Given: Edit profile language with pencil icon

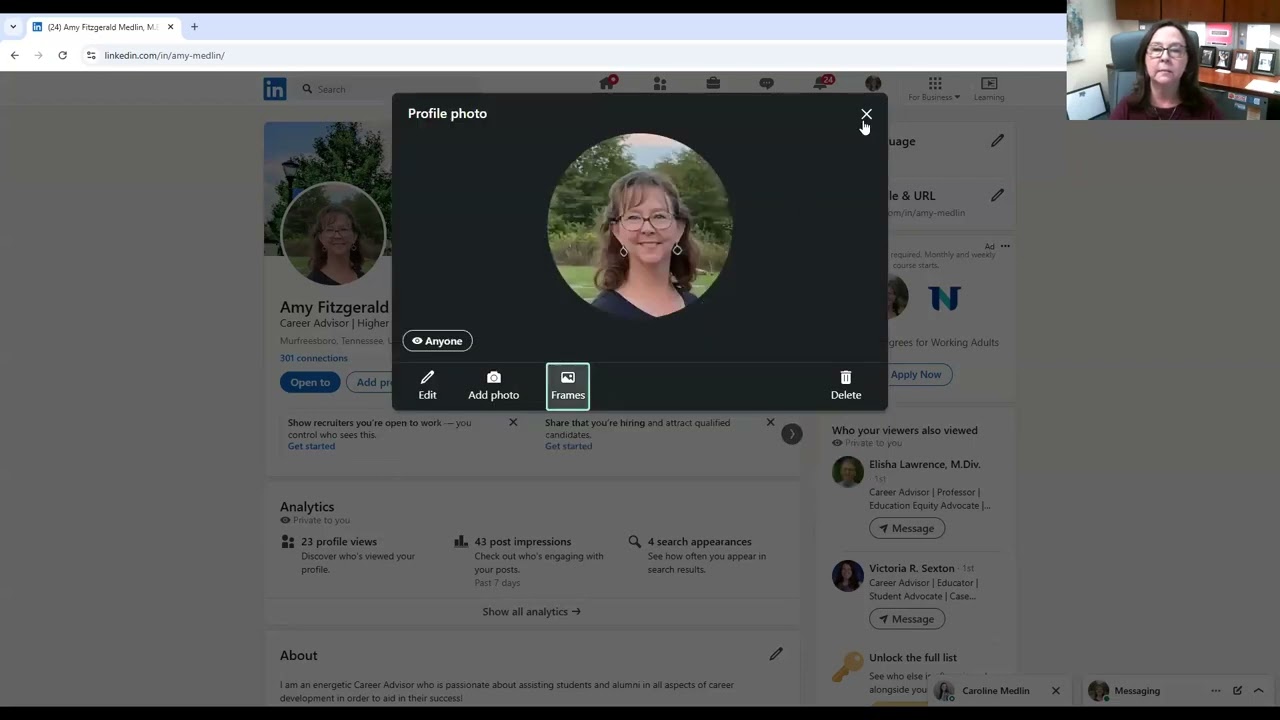Looking at the screenshot, I should (x=997, y=141).
